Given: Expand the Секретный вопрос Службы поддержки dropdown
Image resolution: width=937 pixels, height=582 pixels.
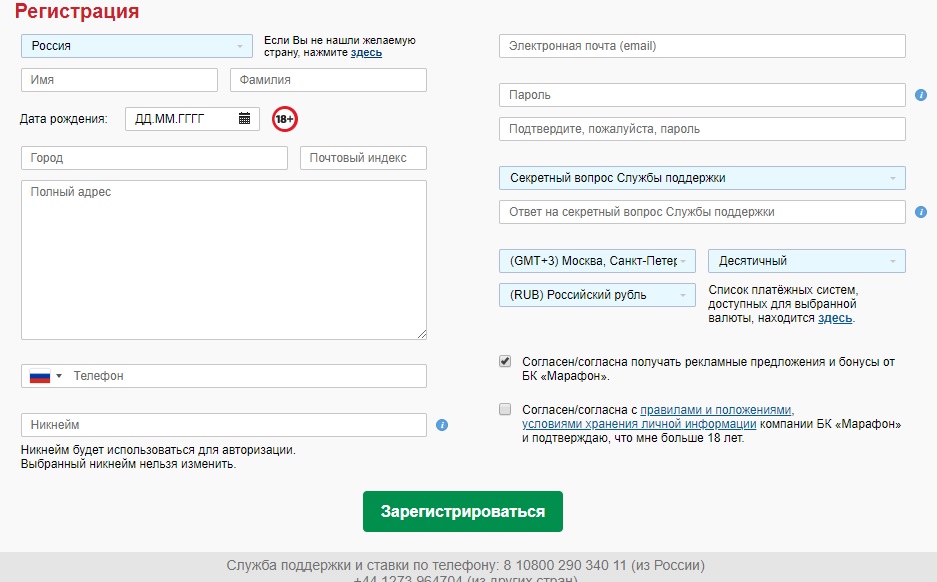Looking at the screenshot, I should [x=702, y=178].
